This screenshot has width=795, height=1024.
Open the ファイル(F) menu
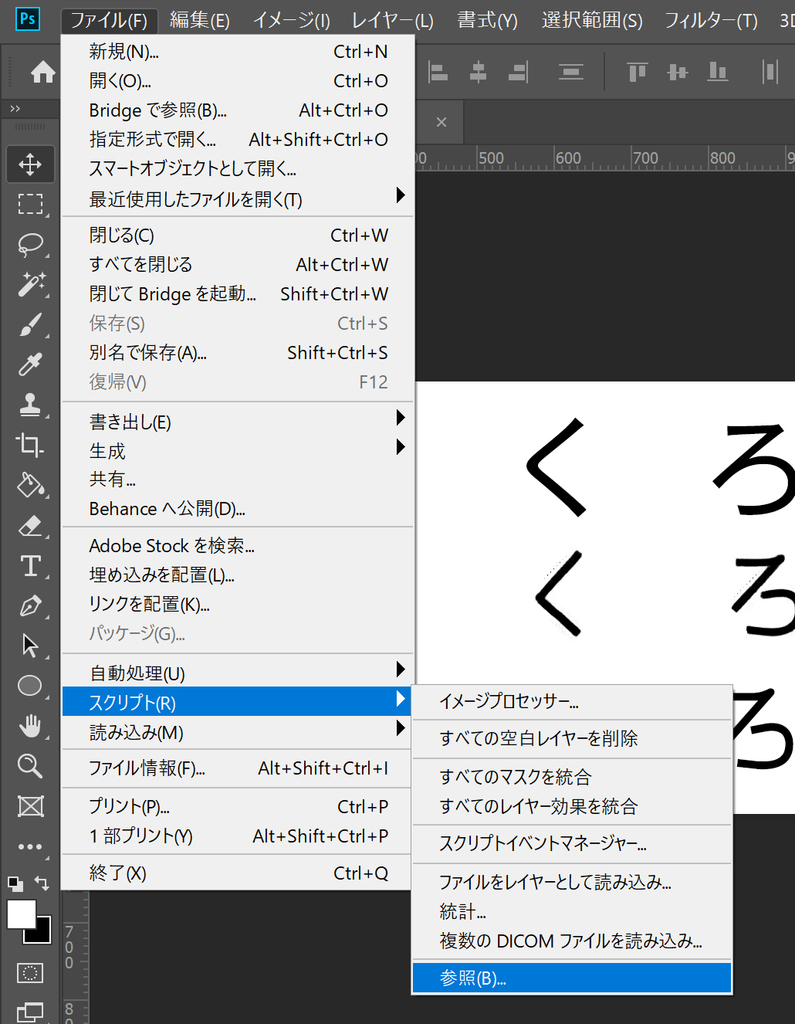(109, 20)
